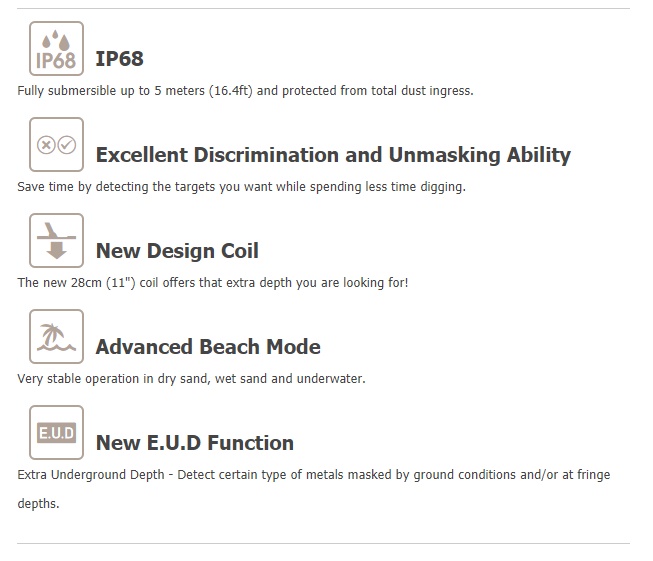Viewport: 653px width, 561px height.
Task: Click the E.U.D function icon
Action: 56,433
